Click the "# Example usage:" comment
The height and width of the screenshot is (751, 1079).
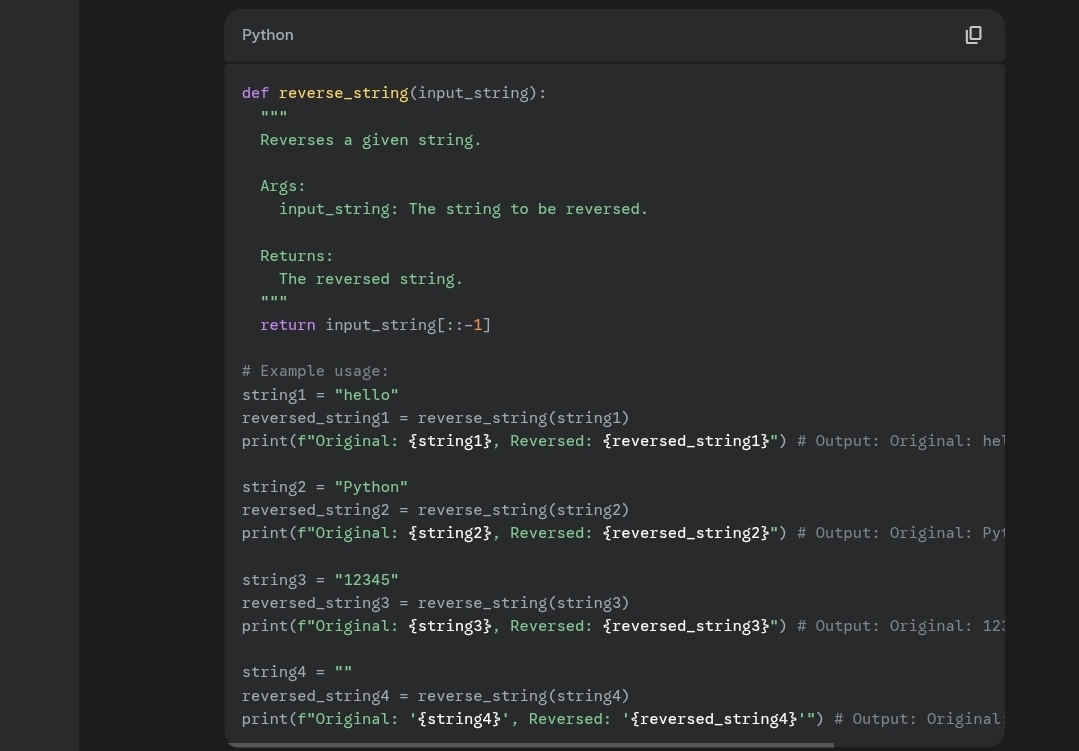(x=315, y=371)
